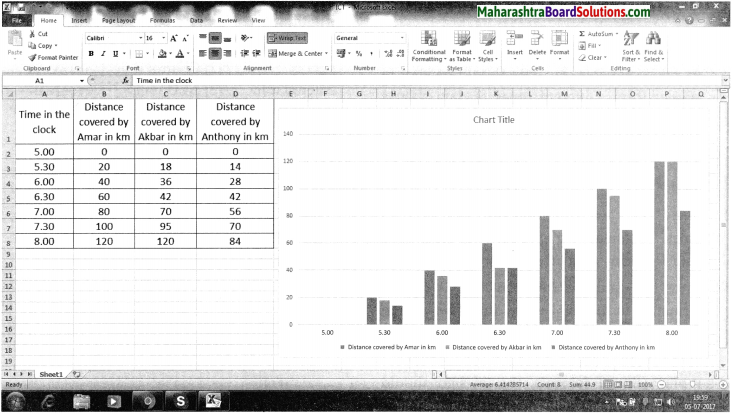
Task: Click the Format Painter brush
Action: pyautogui.click(x=32, y=57)
